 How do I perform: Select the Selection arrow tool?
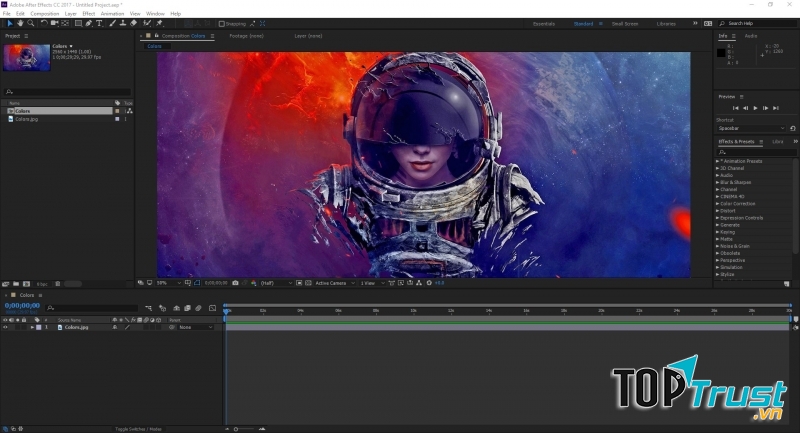10,23
